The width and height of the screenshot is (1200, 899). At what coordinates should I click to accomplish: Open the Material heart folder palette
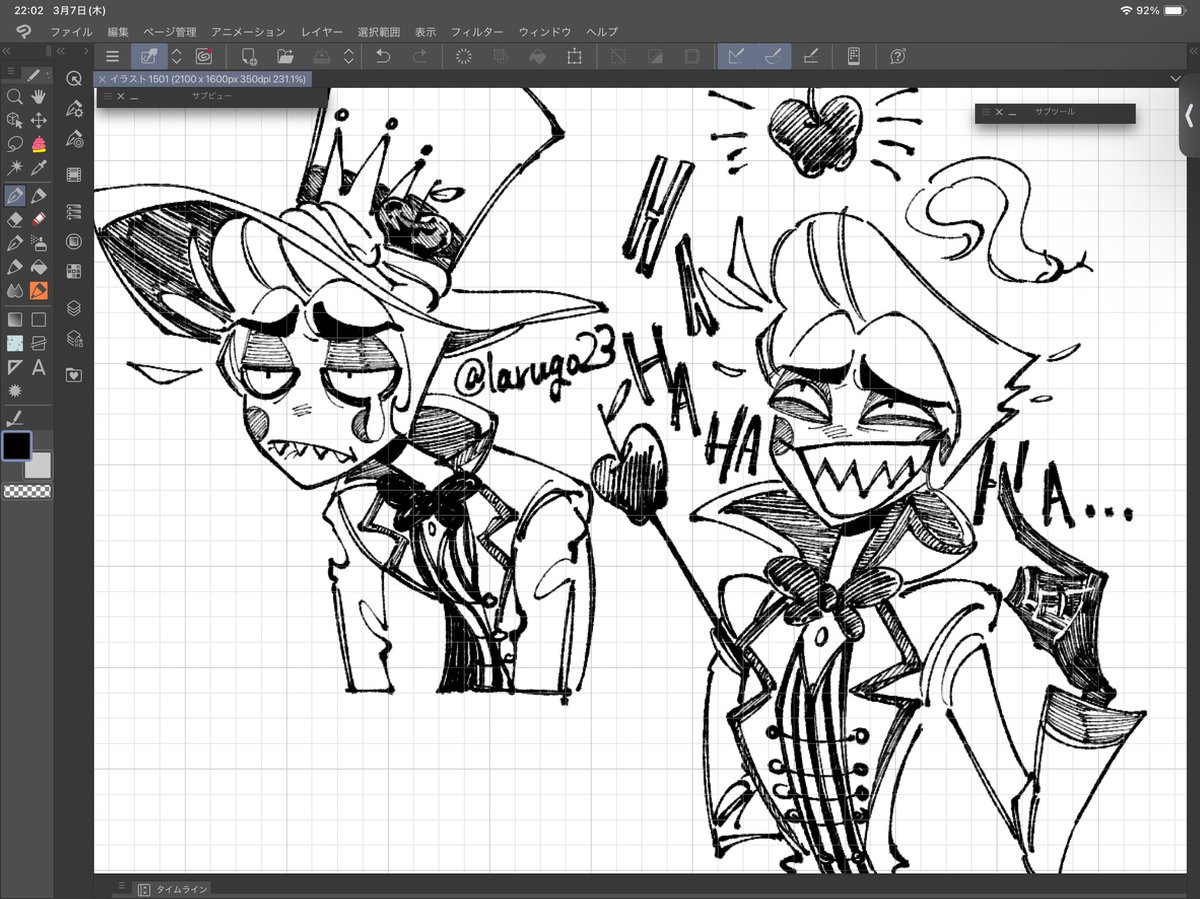74,375
